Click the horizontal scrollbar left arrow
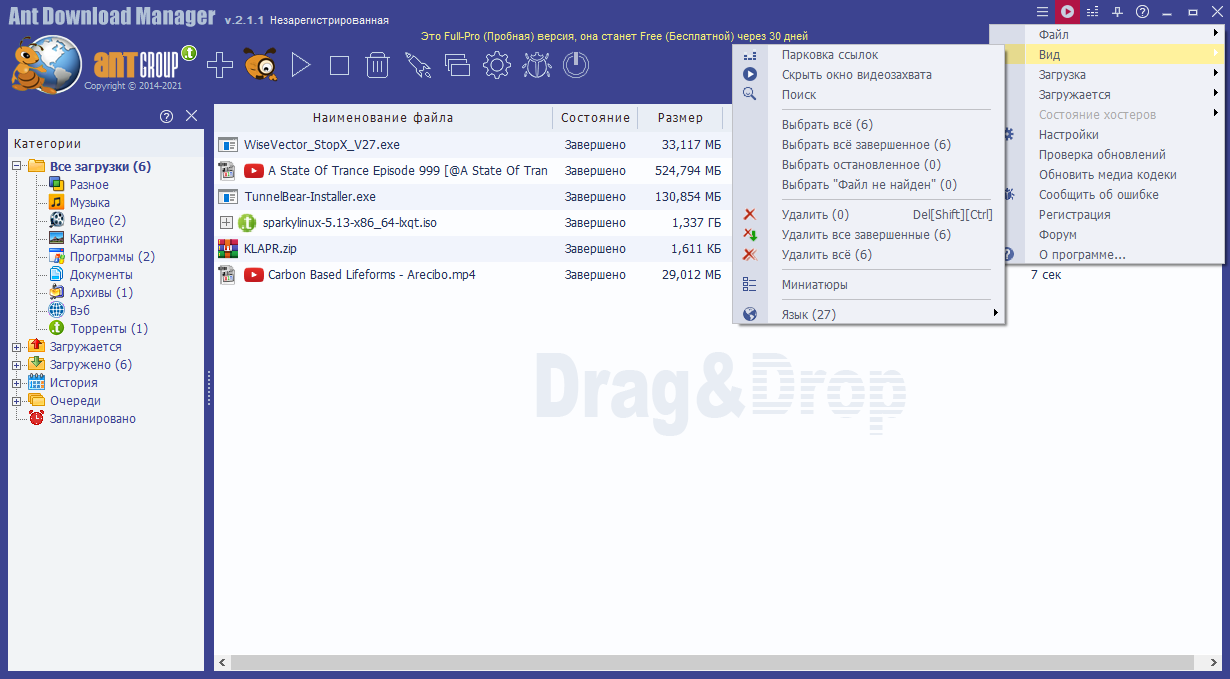This screenshot has height=679, width=1230. (x=224, y=662)
